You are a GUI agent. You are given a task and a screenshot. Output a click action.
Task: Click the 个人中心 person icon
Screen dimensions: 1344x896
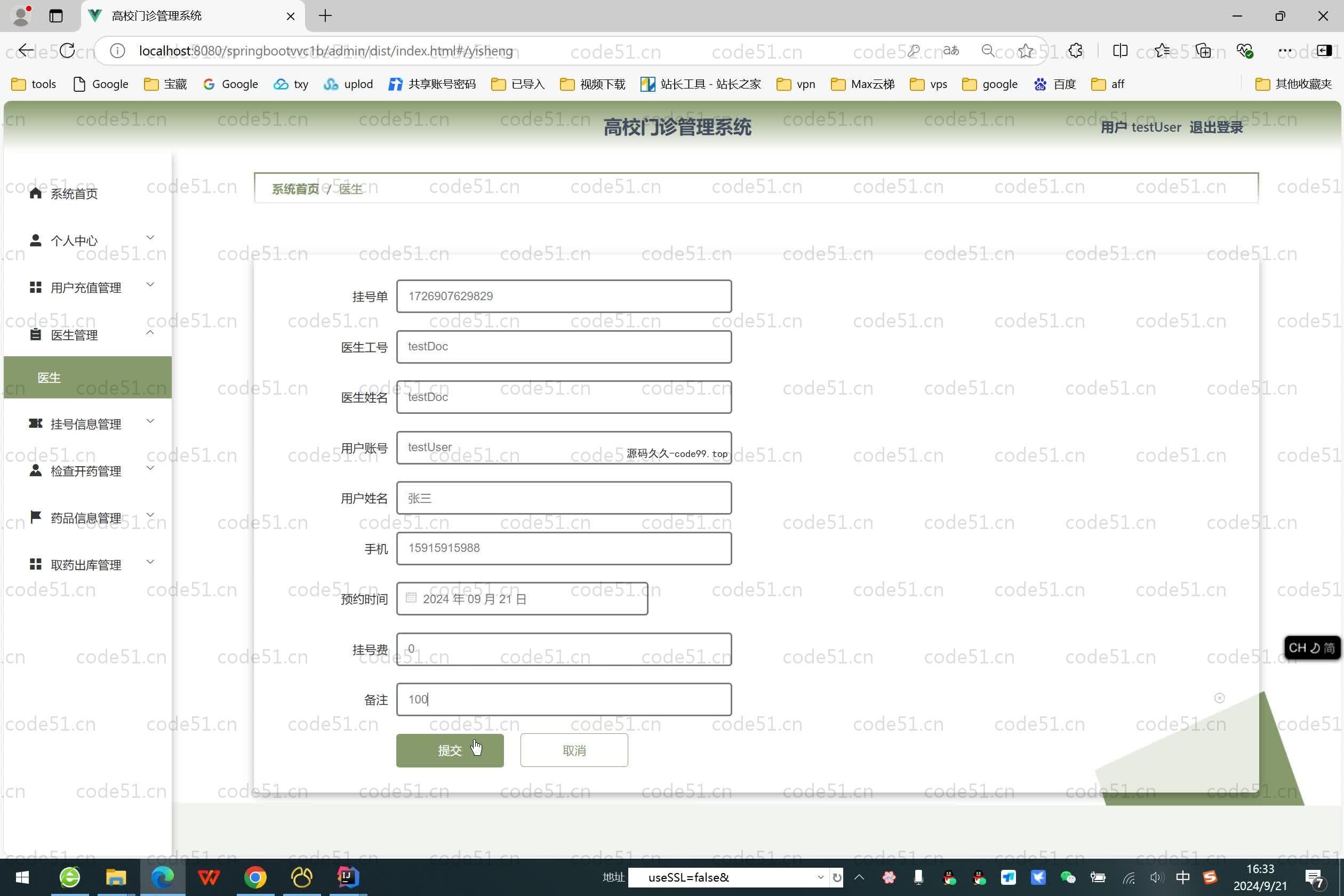(35, 240)
